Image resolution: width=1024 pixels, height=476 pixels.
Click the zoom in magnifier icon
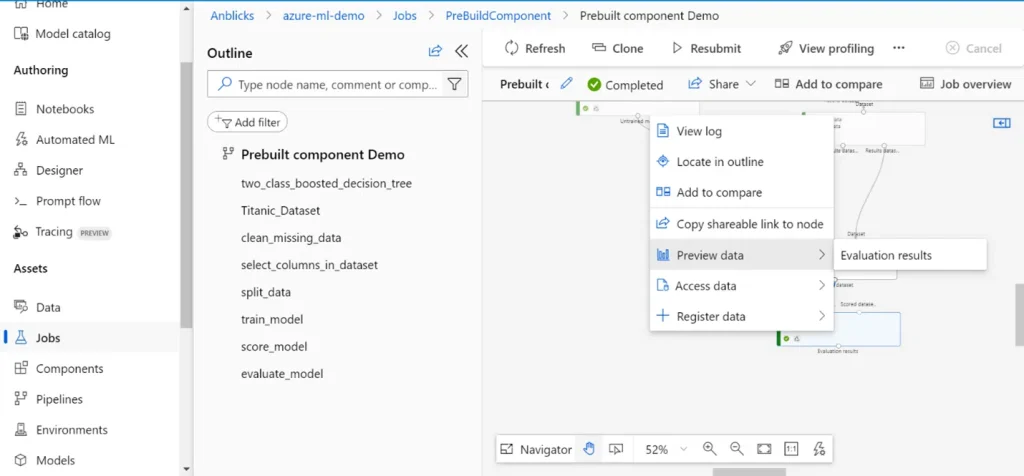click(x=709, y=449)
